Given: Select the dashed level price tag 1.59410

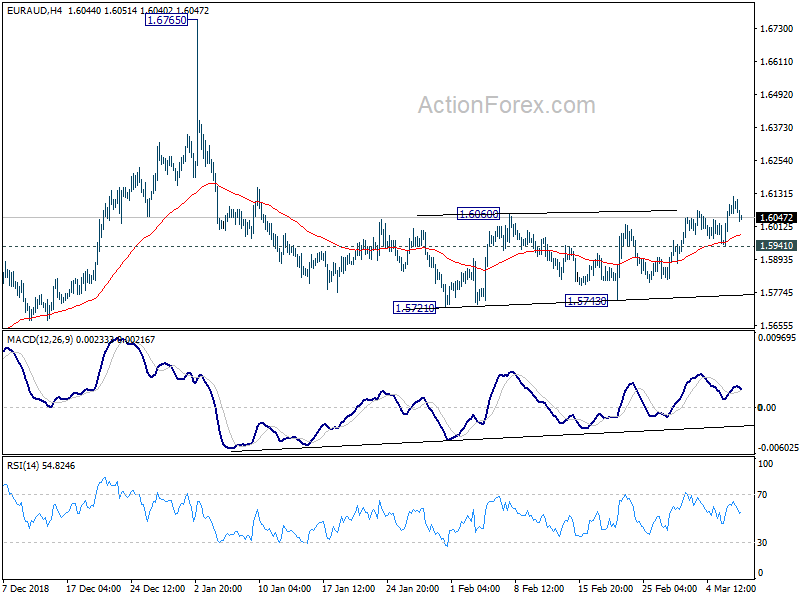Looking at the screenshot, I should tap(777, 246).
